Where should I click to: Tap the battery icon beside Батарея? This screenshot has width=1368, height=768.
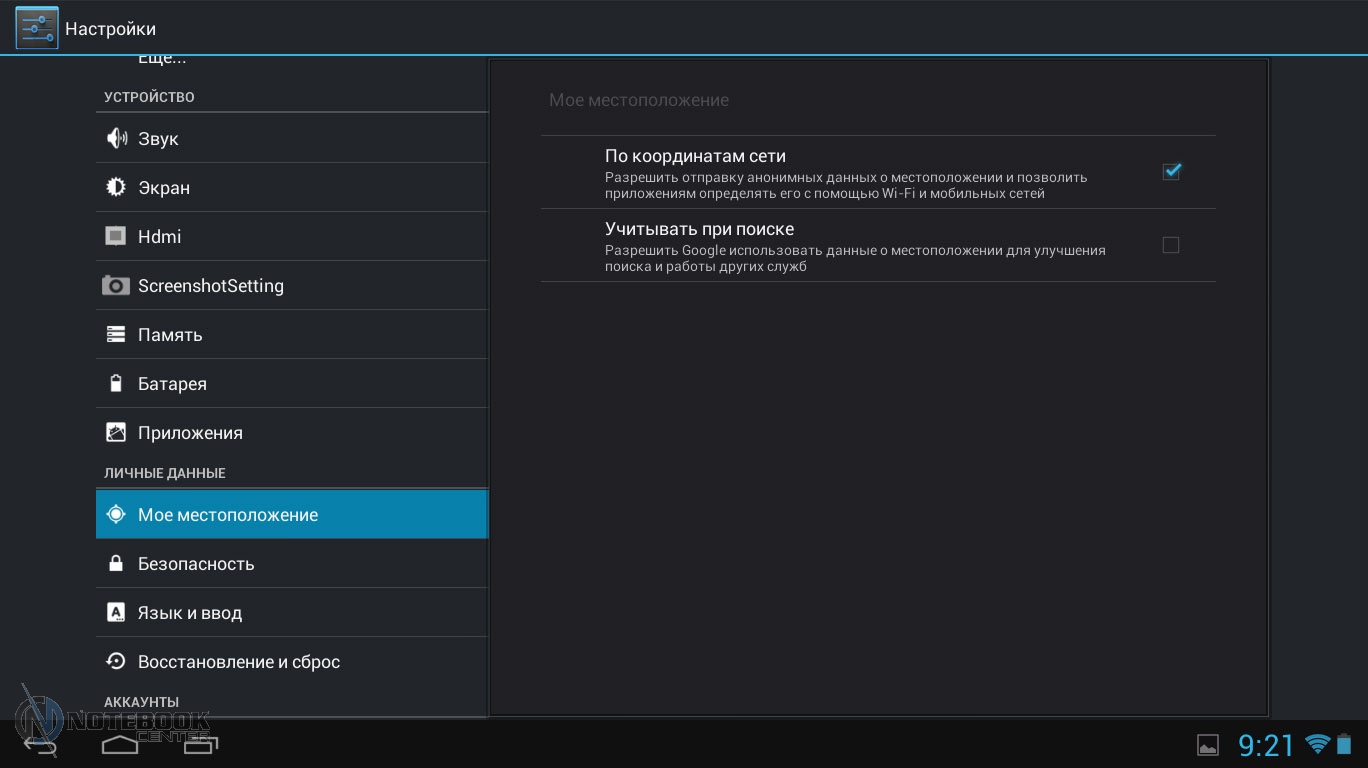coord(116,384)
